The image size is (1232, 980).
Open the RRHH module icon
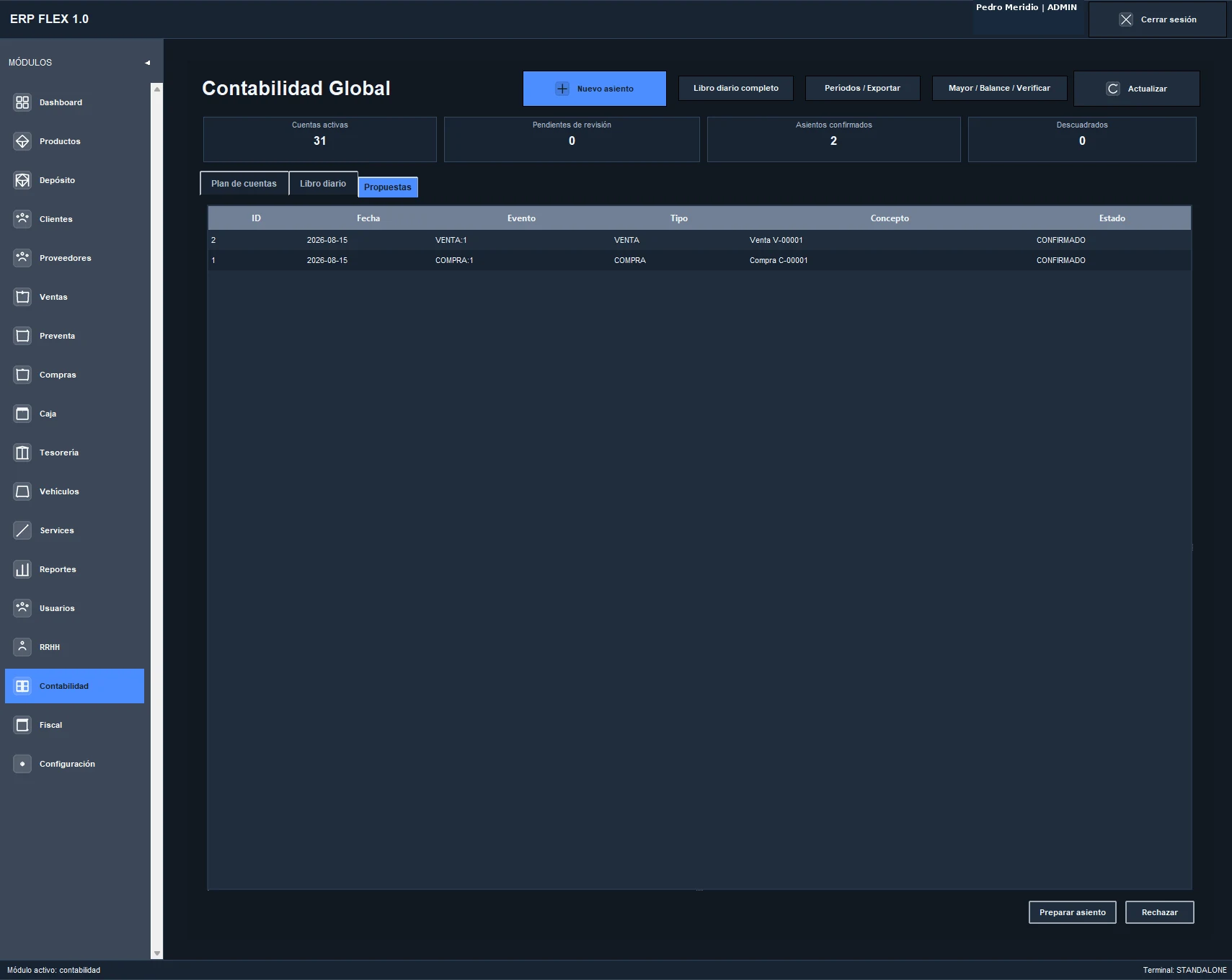pyautogui.click(x=22, y=647)
